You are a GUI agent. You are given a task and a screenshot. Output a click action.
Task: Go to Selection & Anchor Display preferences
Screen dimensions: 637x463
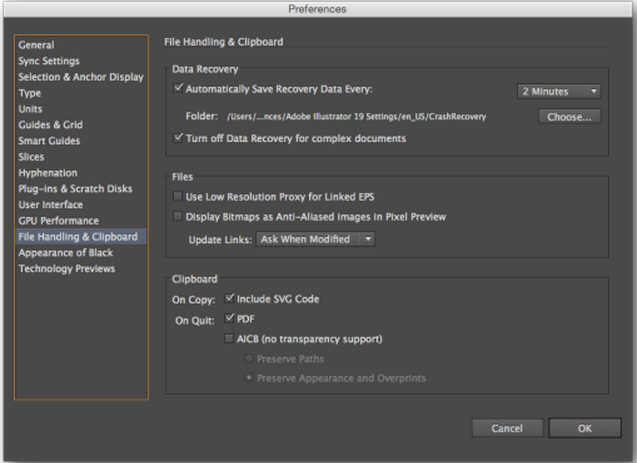coord(81,77)
